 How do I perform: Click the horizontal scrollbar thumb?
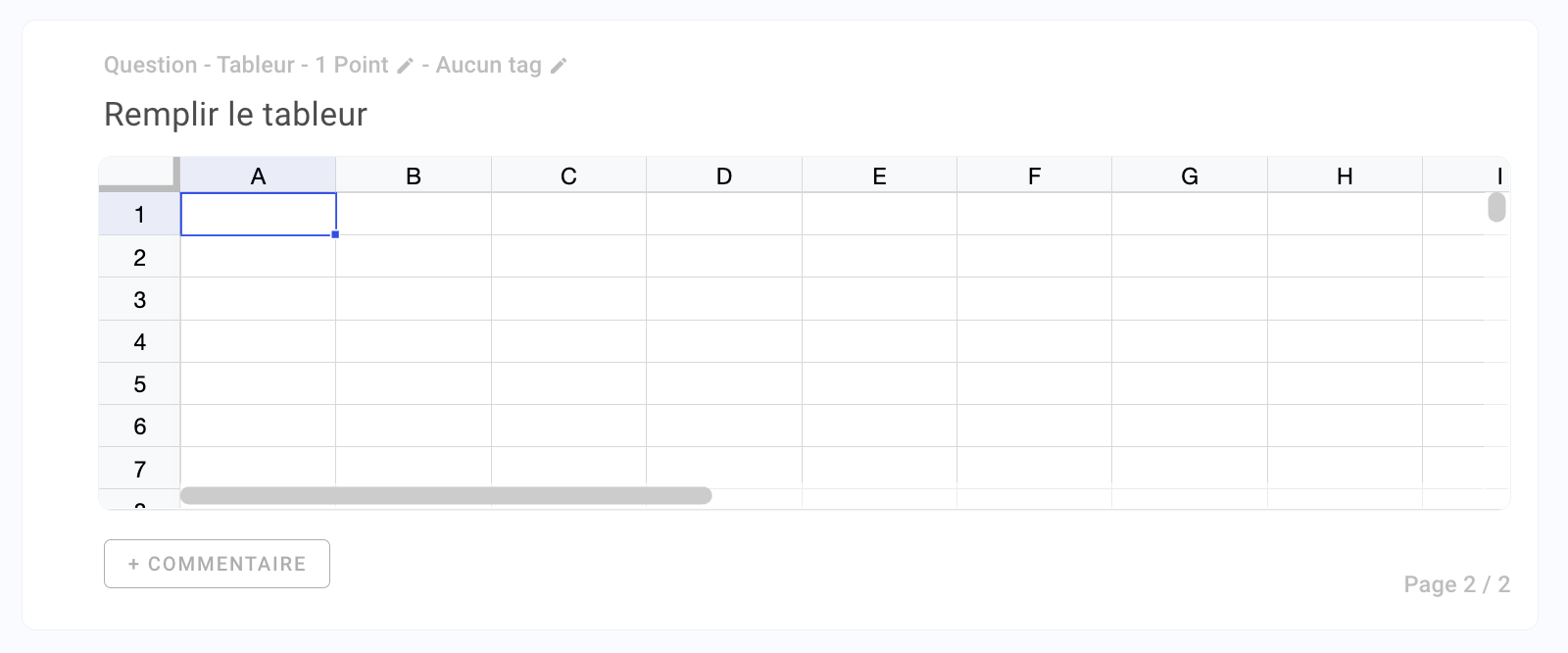[x=446, y=496]
